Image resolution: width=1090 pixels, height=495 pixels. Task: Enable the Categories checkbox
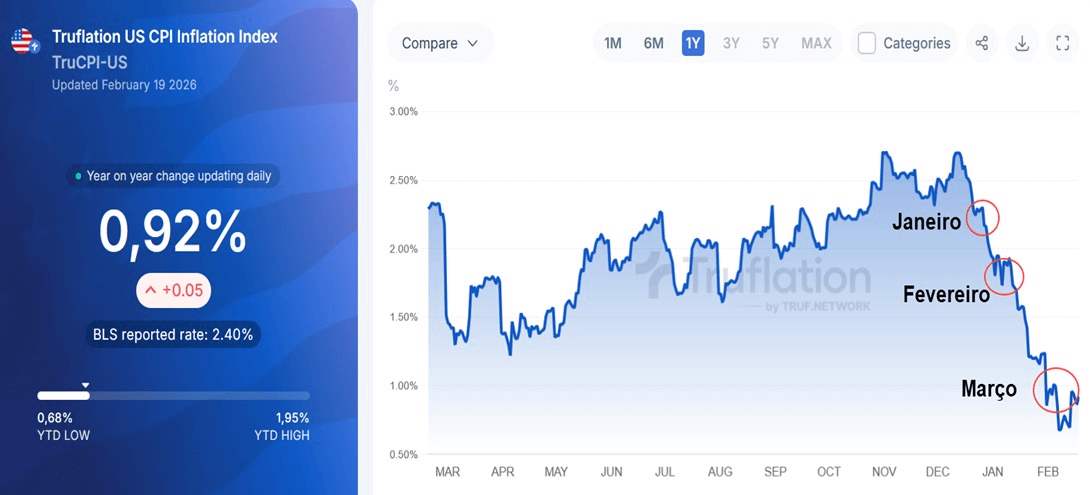(x=867, y=43)
